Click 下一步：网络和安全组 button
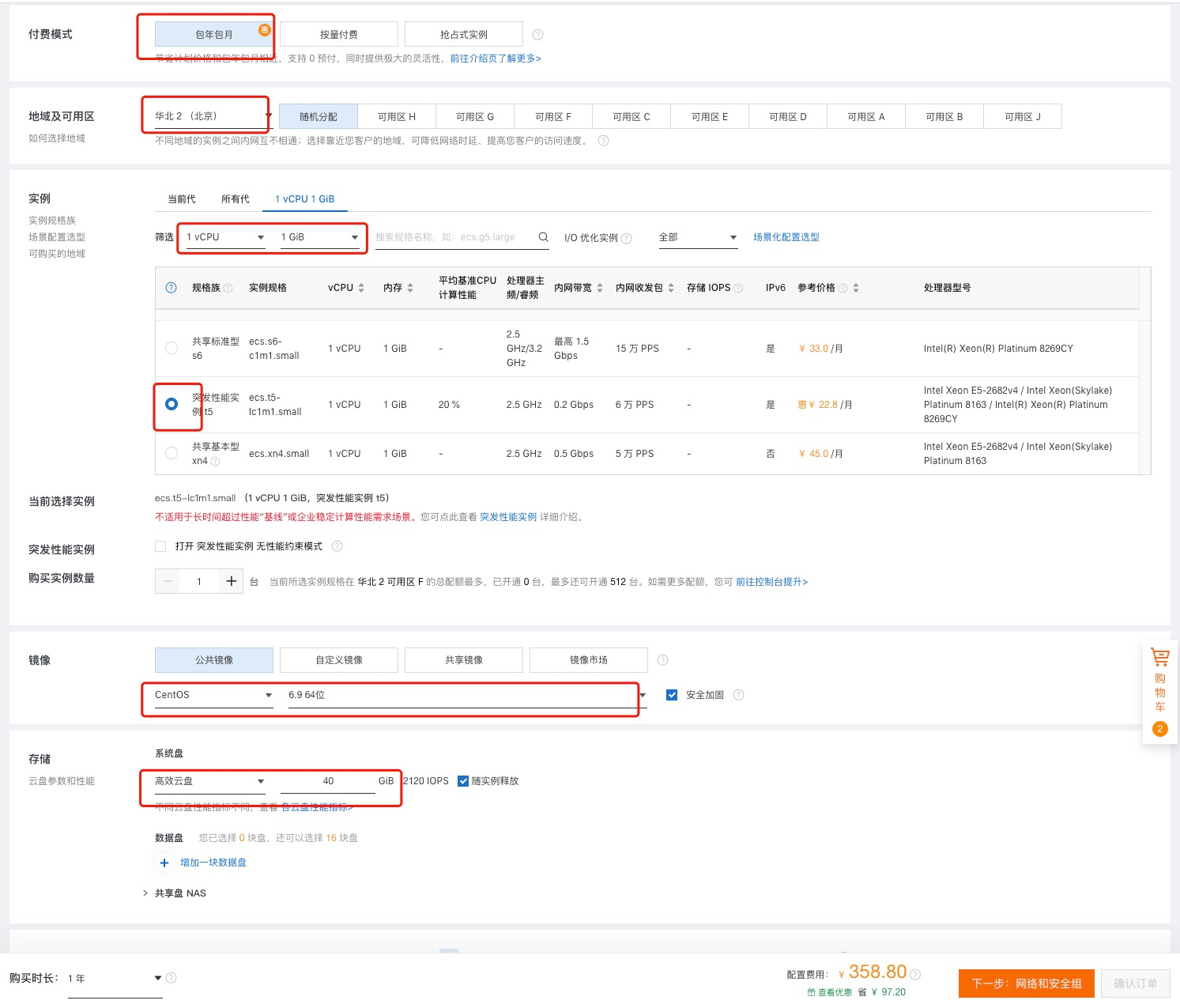The image size is (1180, 1008). (1026, 983)
